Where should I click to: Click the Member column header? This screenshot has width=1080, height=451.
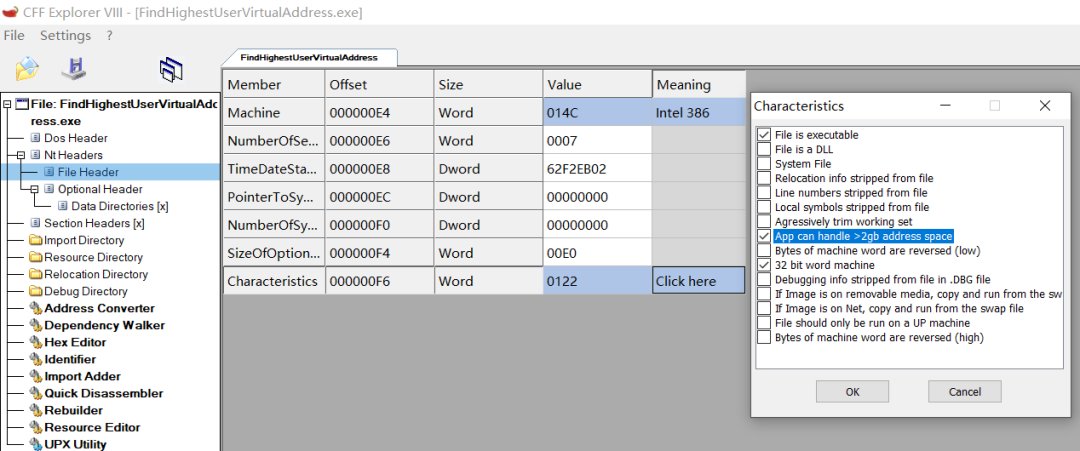(x=274, y=84)
